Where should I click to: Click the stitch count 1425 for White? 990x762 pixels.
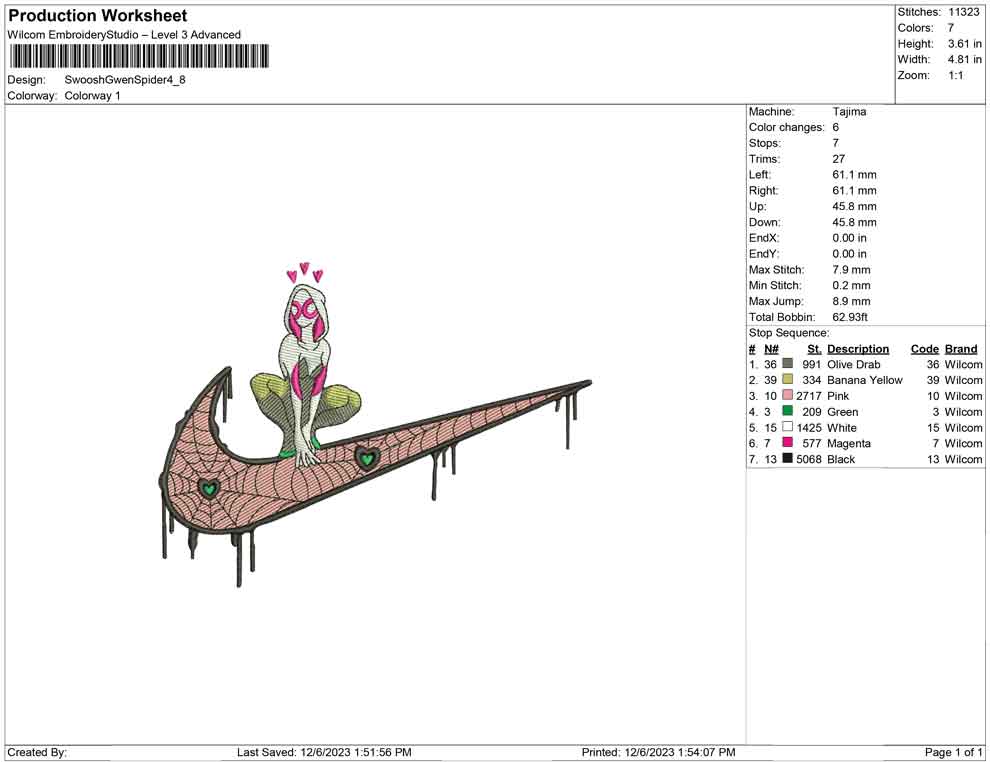pos(809,427)
